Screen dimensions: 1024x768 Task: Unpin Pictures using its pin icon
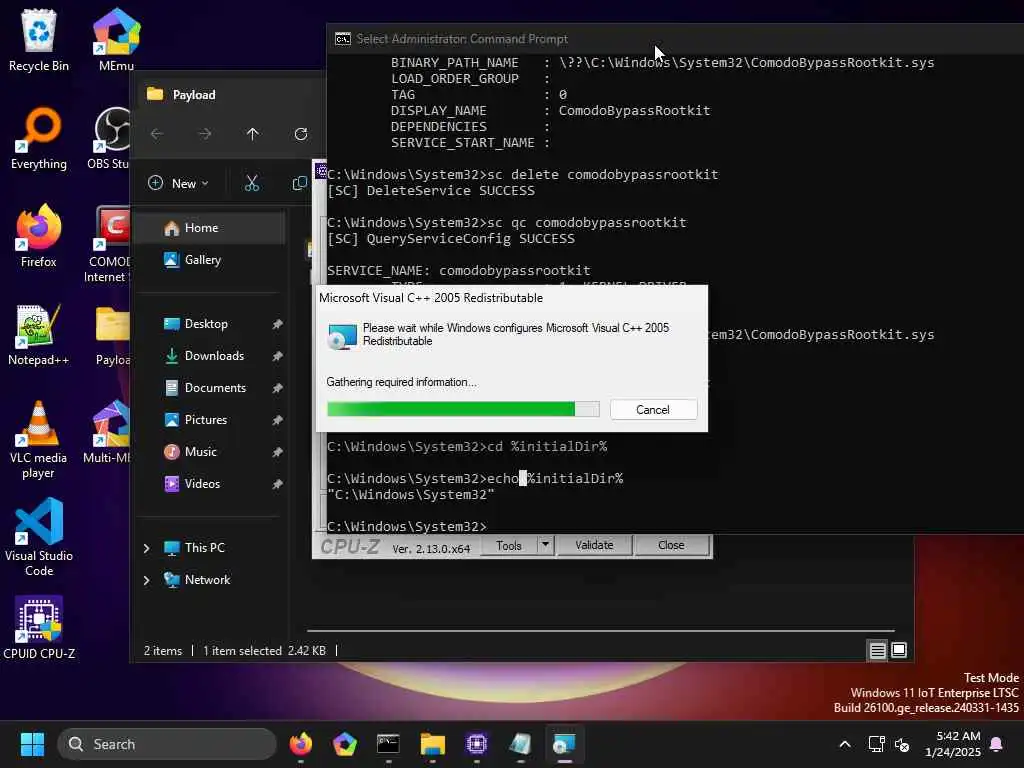coord(277,420)
